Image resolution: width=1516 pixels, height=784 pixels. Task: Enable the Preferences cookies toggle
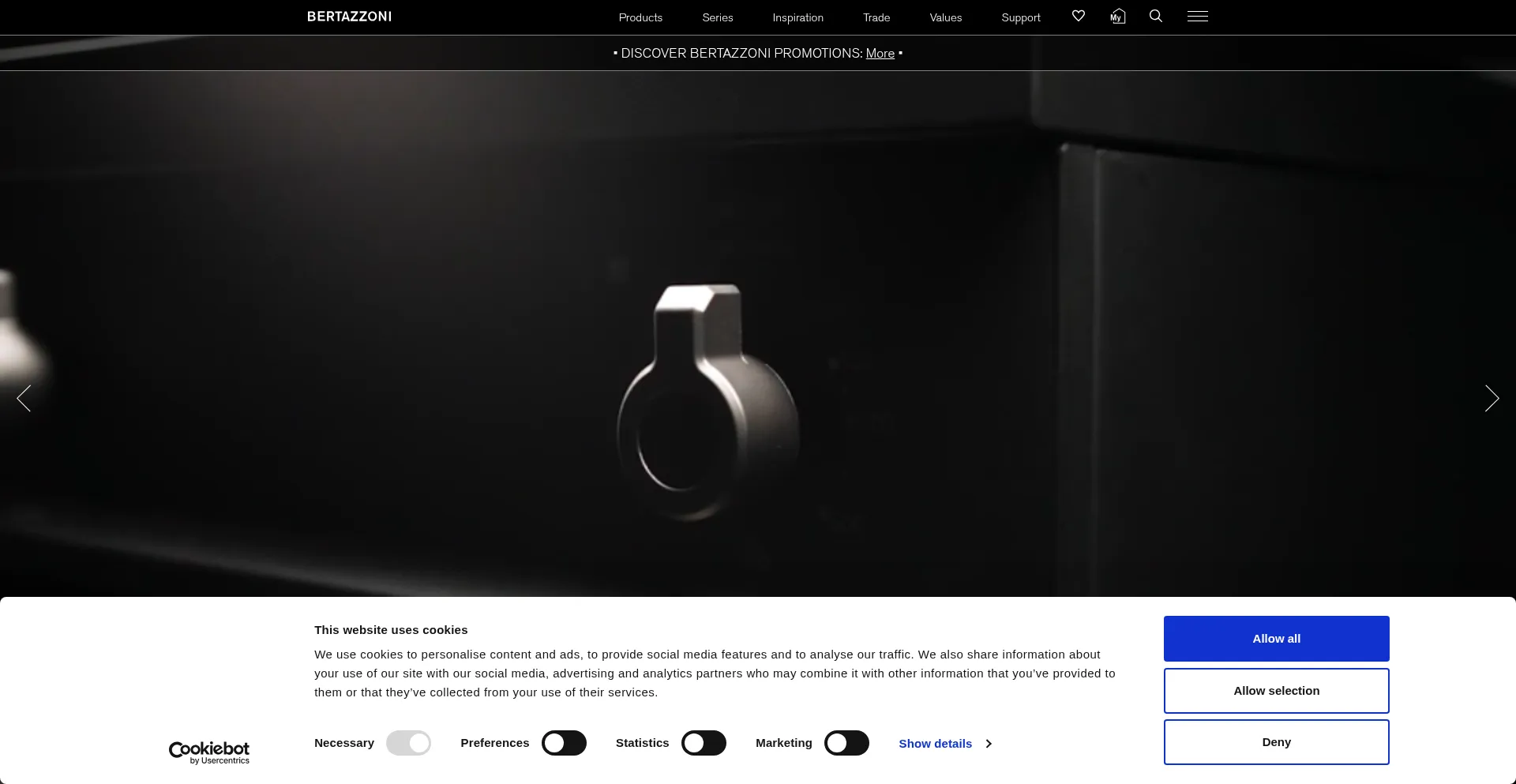click(564, 743)
